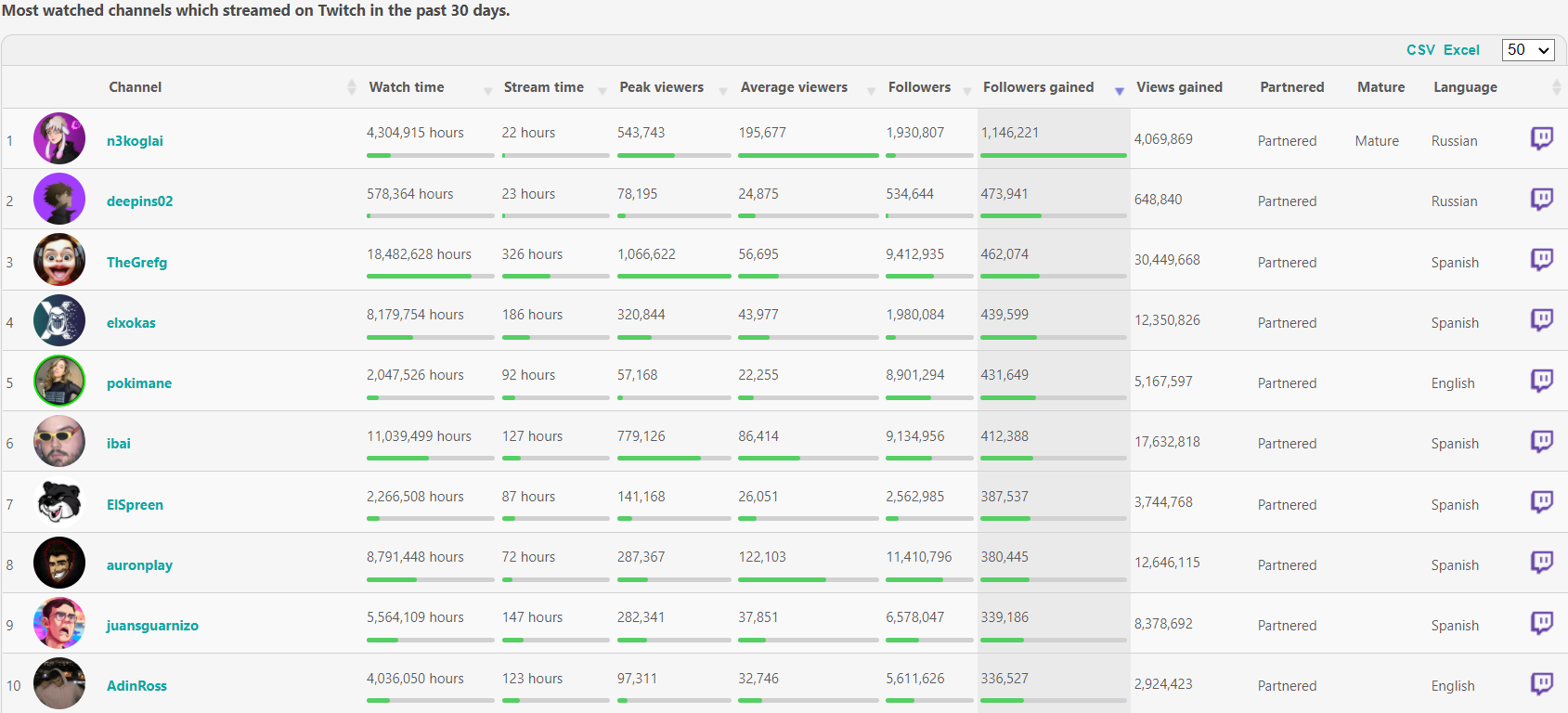Select the '1,066,622' peak viewers value
The image size is (1568, 713).
646,254
